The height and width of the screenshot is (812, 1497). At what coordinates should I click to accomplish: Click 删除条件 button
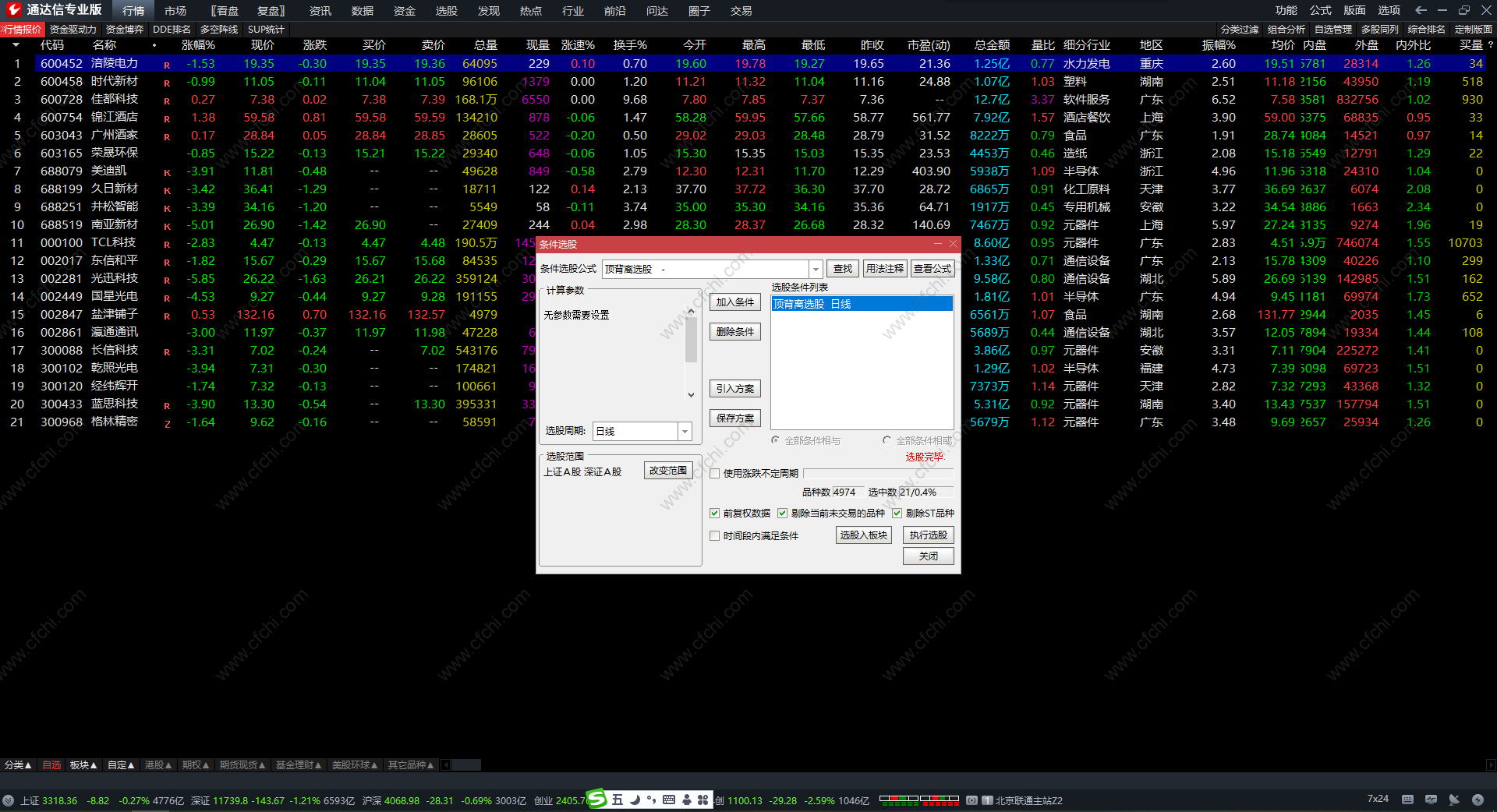(x=735, y=332)
